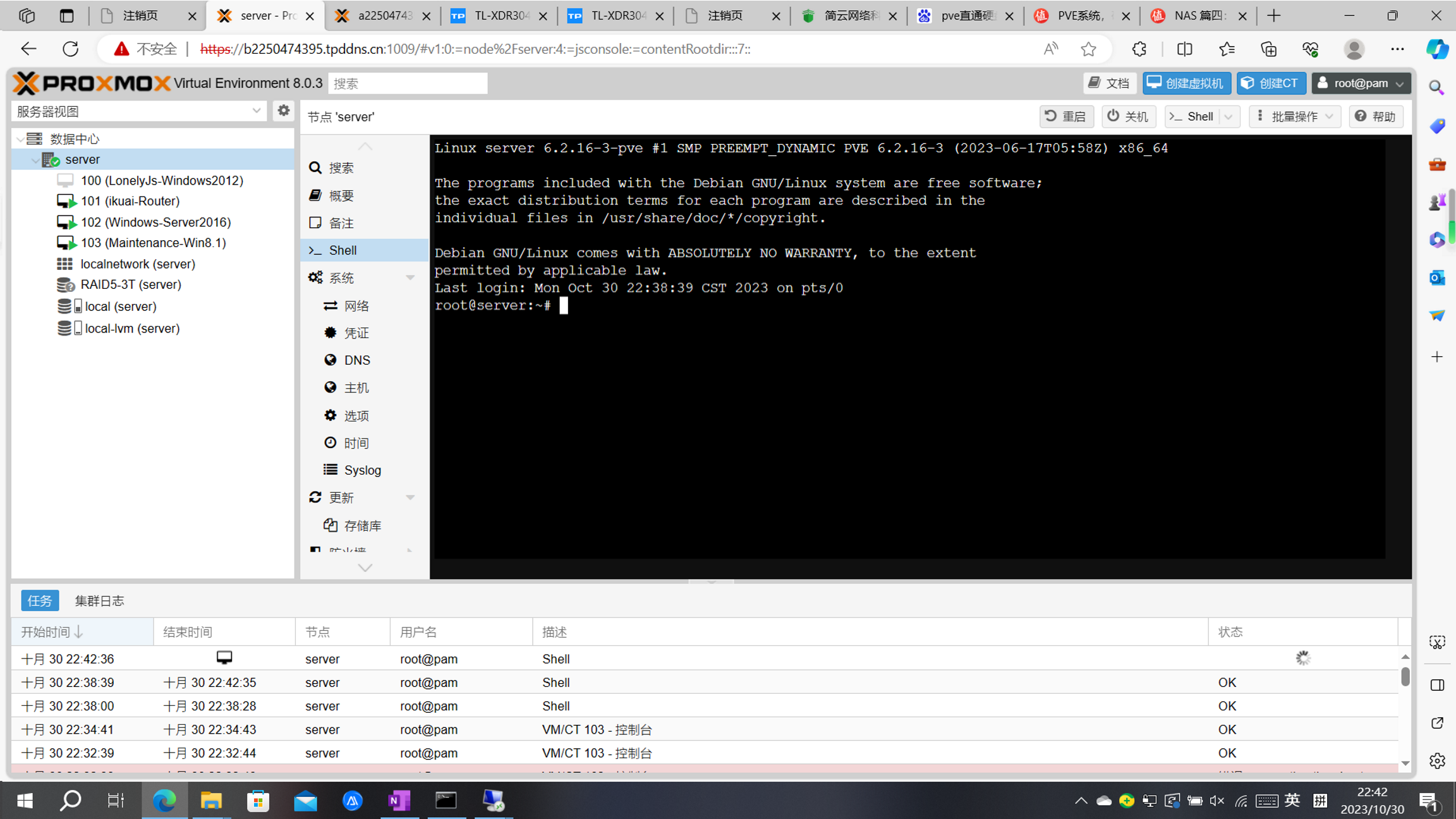Click the server view settings gear icon
The height and width of the screenshot is (819, 1456).
click(x=283, y=111)
